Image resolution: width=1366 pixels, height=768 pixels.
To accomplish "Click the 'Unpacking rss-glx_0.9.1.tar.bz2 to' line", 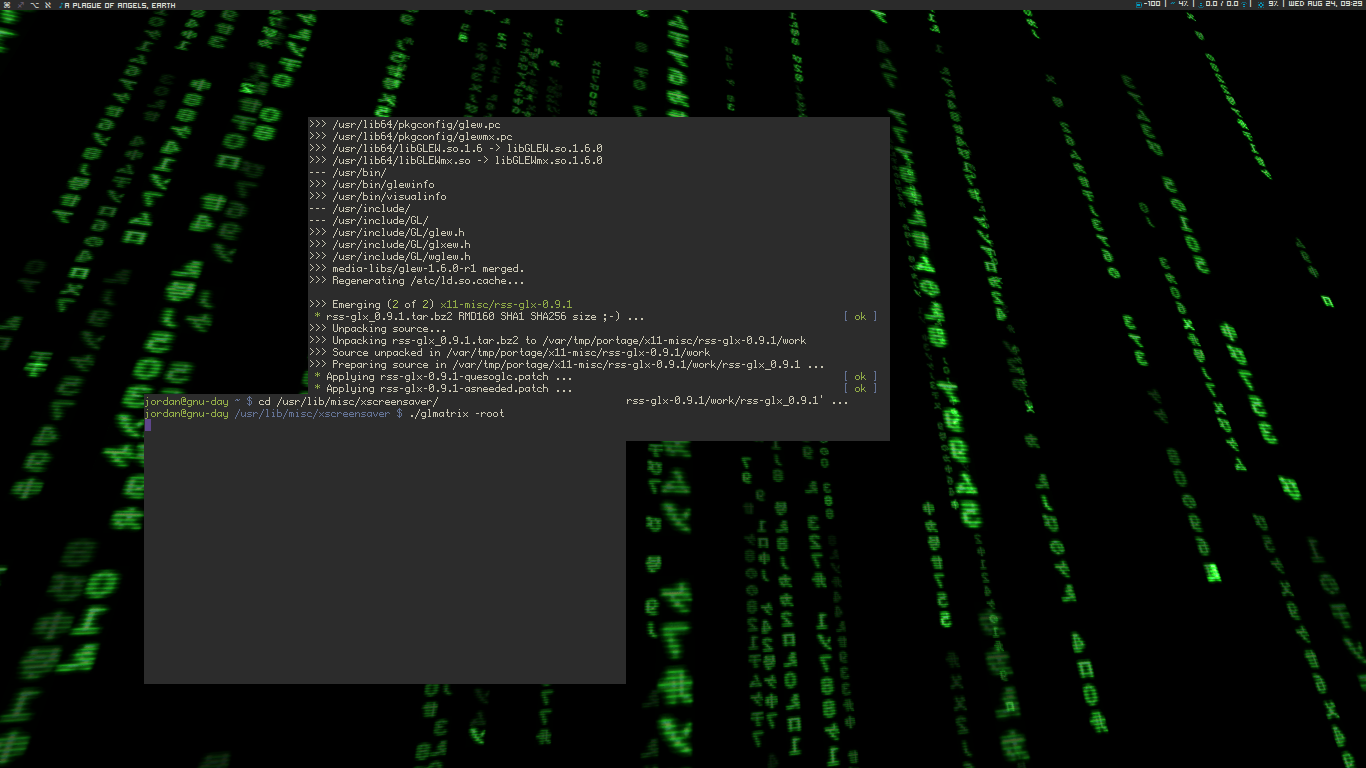I will pos(558,341).
